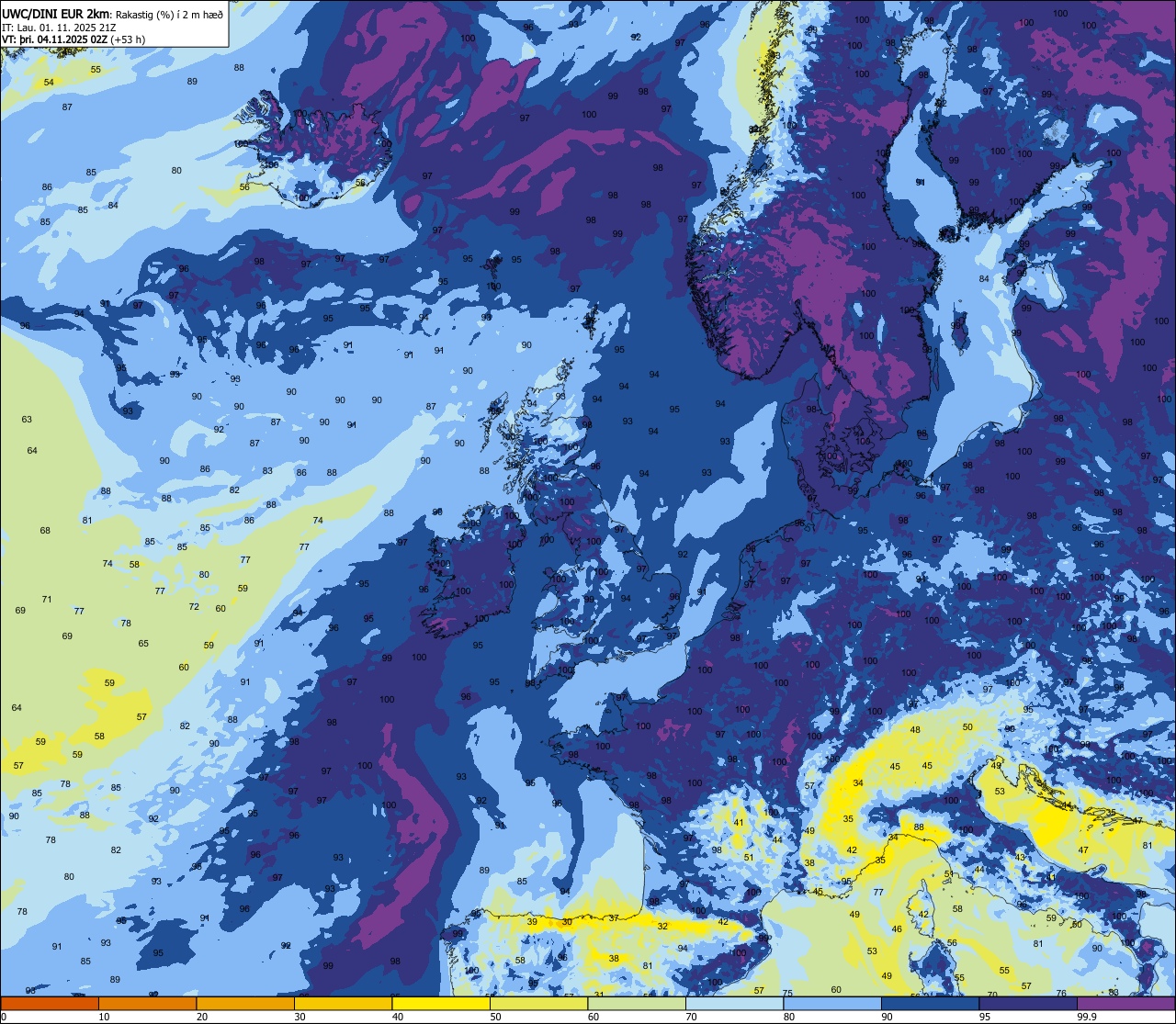The width and height of the screenshot is (1176, 1024).
Task: Pick the 50–60% pale yellow legend swatch
Action: coord(538,1003)
